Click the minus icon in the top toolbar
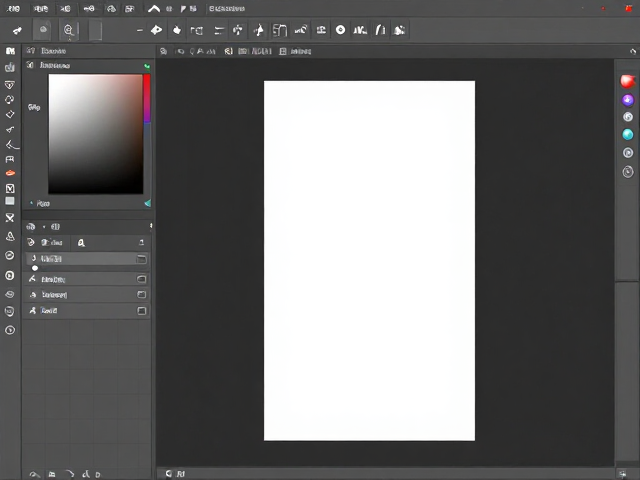This screenshot has height=480, width=640. tap(140, 30)
